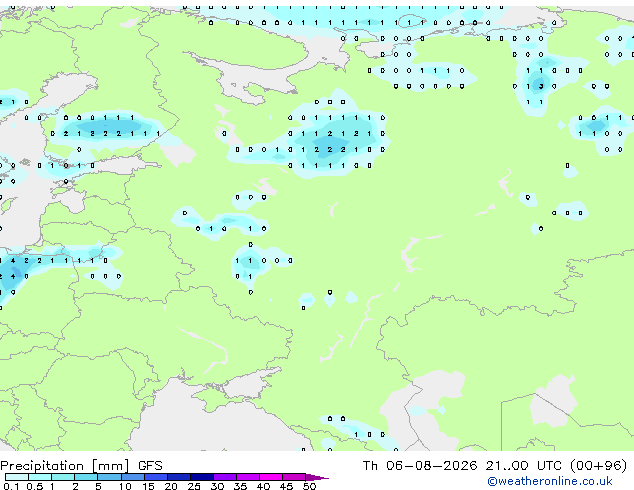Click the '(00+96)' forecast offset text
This screenshot has width=634, height=490.
coord(598,466)
